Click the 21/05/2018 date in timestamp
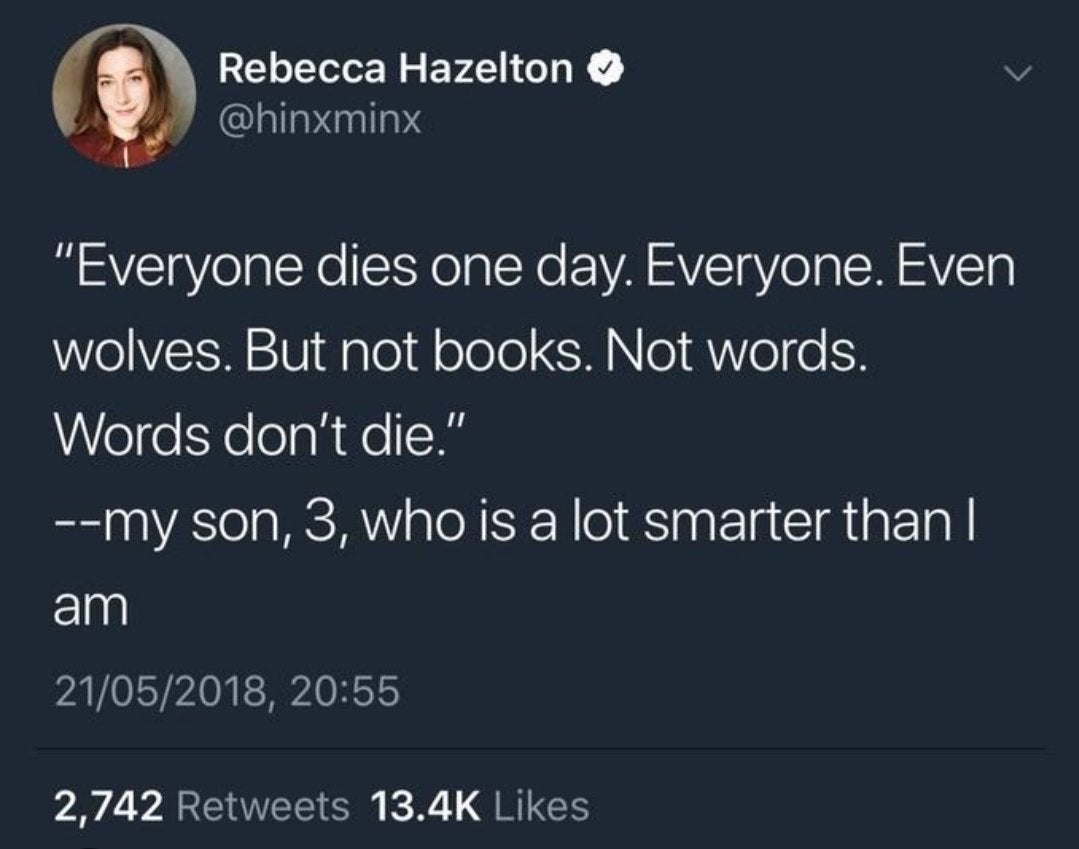Image resolution: width=1079 pixels, height=849 pixels. tap(156, 691)
